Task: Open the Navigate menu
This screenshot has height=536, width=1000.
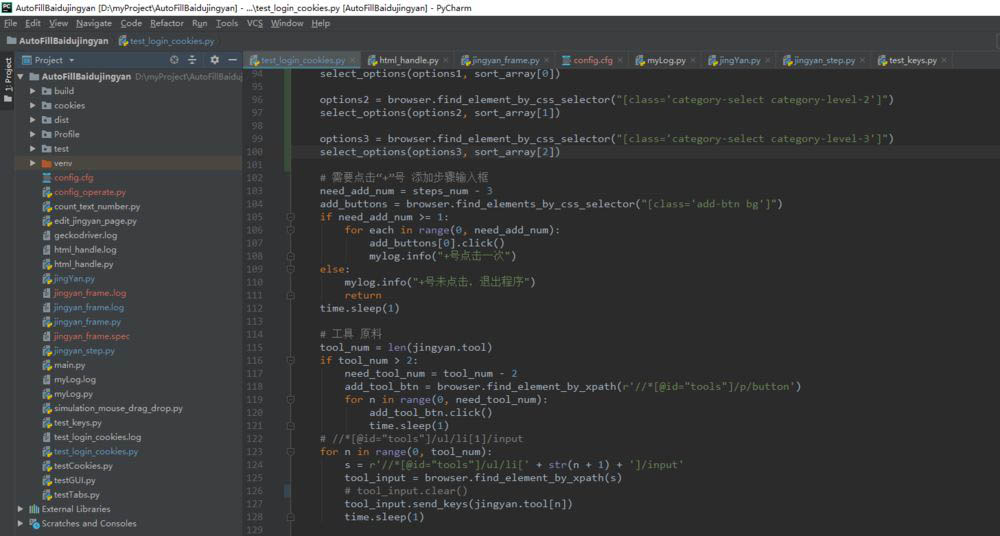Action: [x=94, y=23]
